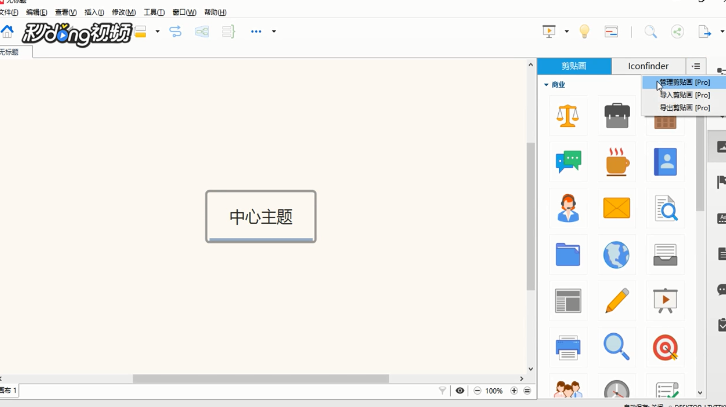
Task: Click the 100% zoom level text
Action: click(x=494, y=391)
